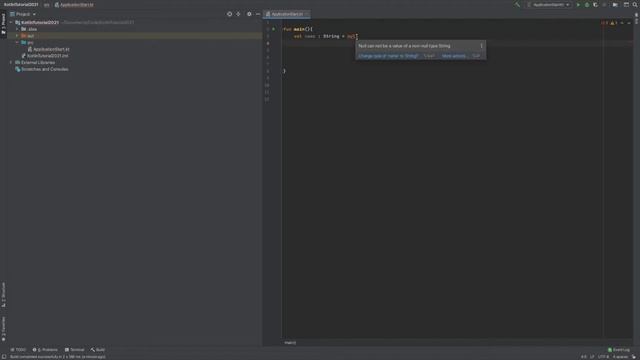Click the Build Project hammer icon
Viewport: 640px width, 360px height.
[517, 5]
